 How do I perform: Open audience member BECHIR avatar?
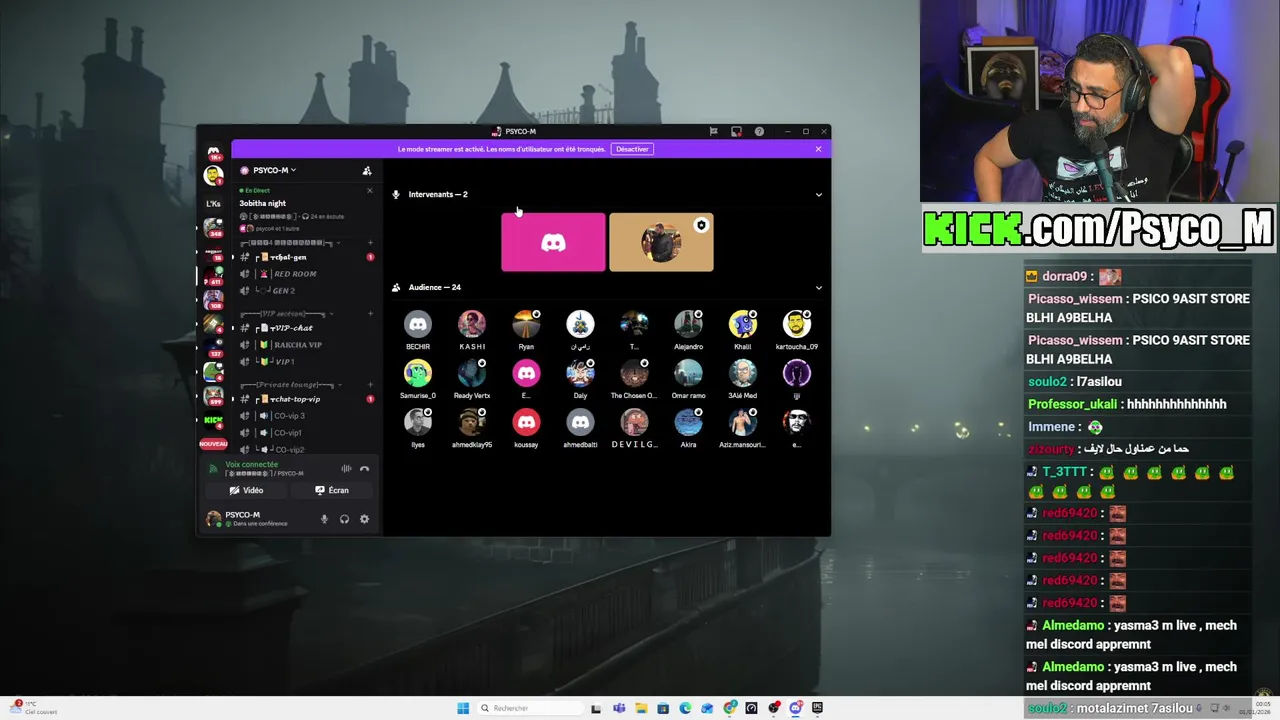pos(418,324)
